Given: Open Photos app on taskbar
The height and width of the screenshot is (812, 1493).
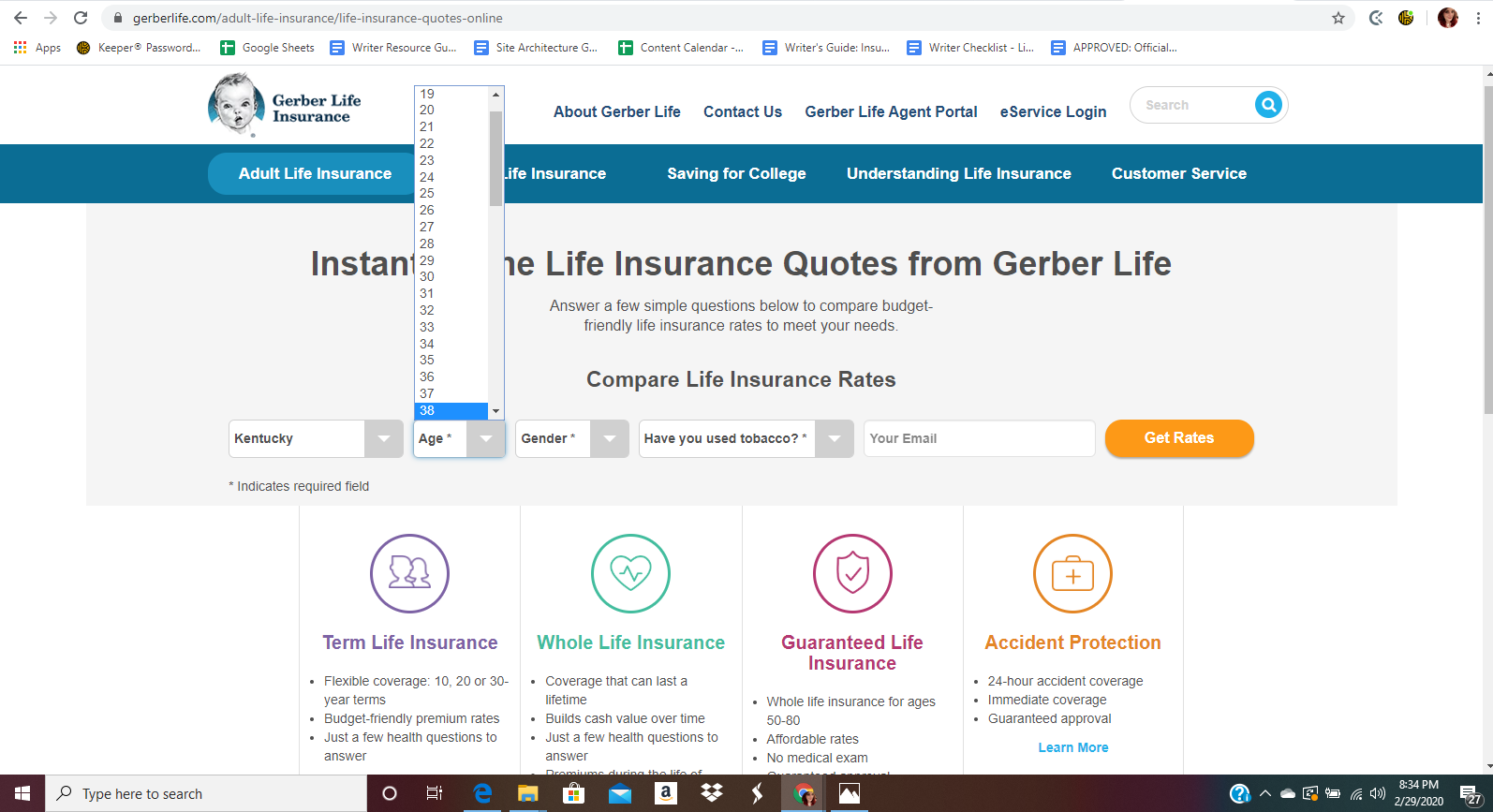Looking at the screenshot, I should (850, 793).
